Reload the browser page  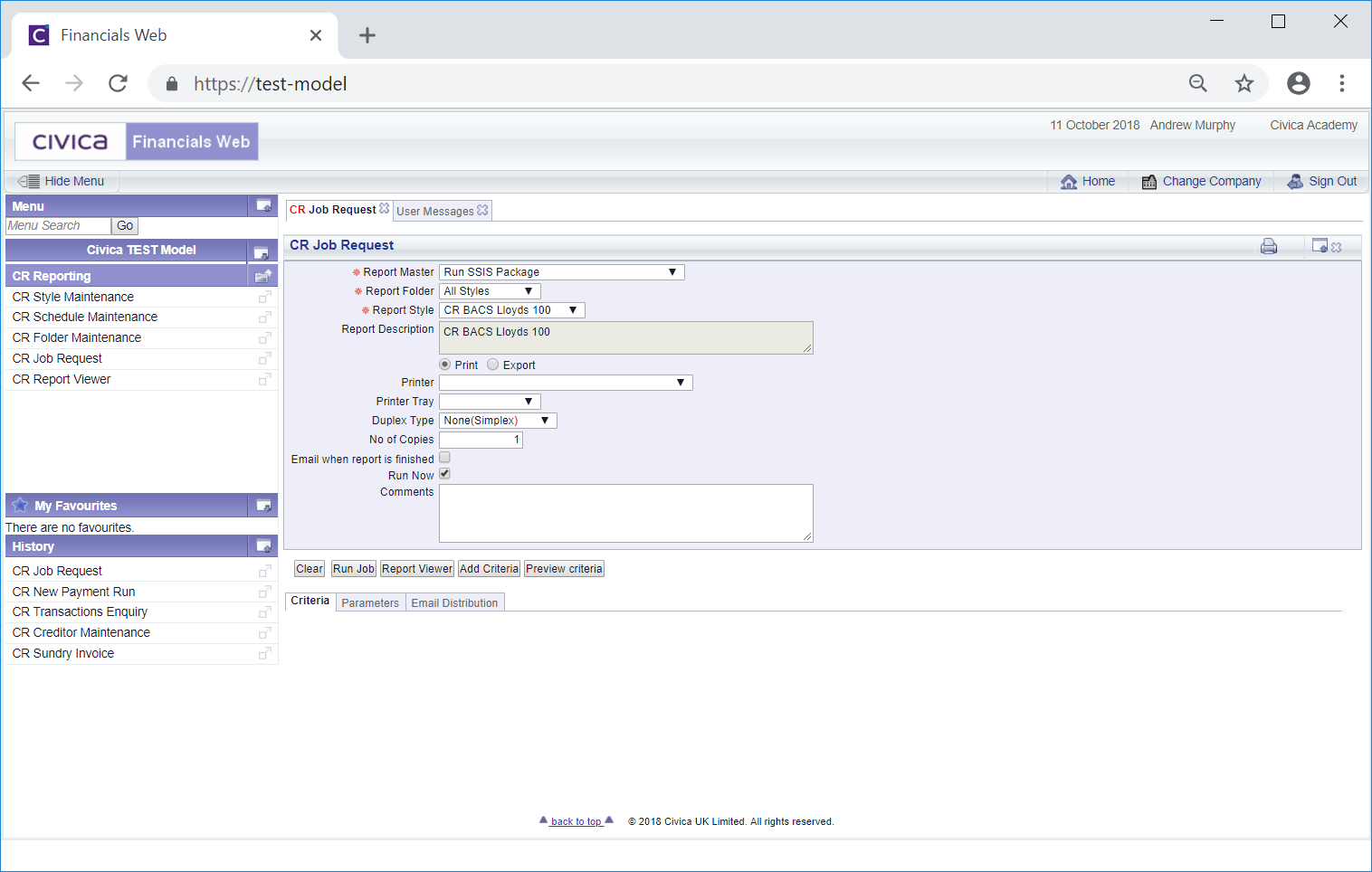tap(118, 83)
